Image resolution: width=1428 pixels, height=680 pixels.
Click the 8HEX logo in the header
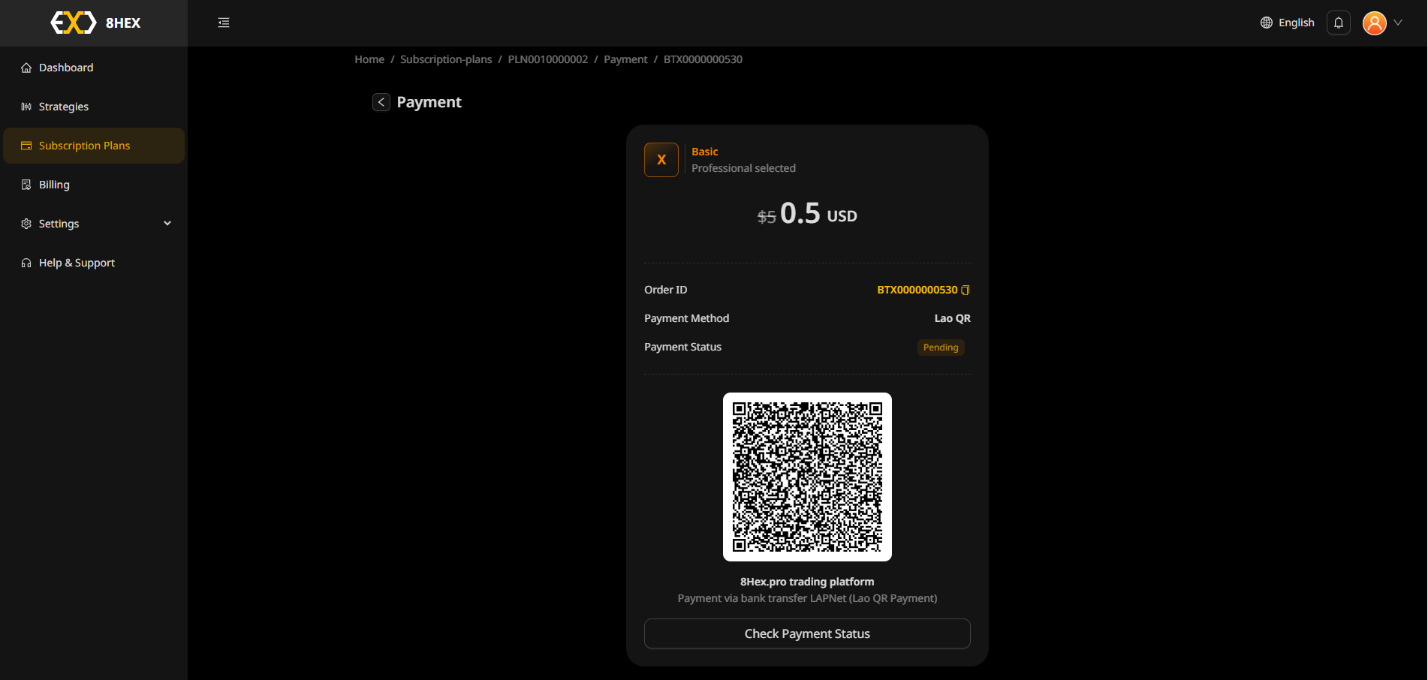pos(95,23)
